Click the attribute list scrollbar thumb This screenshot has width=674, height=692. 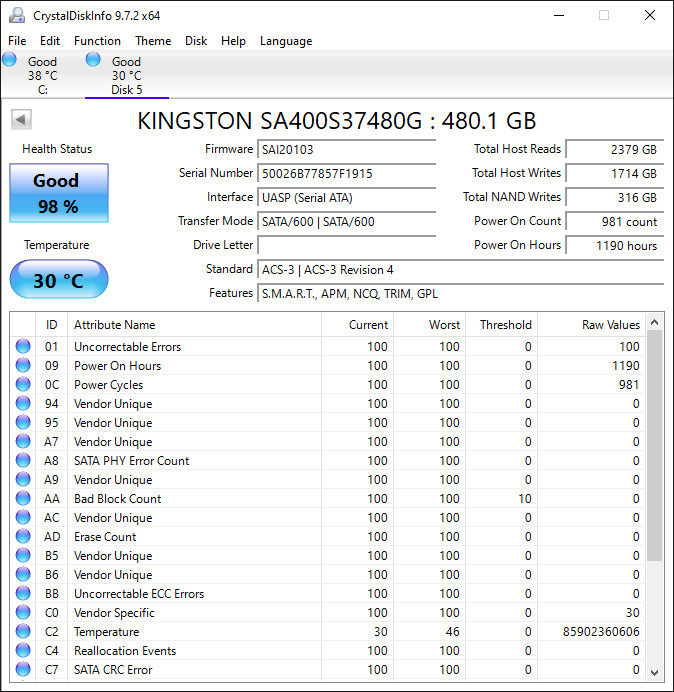[655, 446]
